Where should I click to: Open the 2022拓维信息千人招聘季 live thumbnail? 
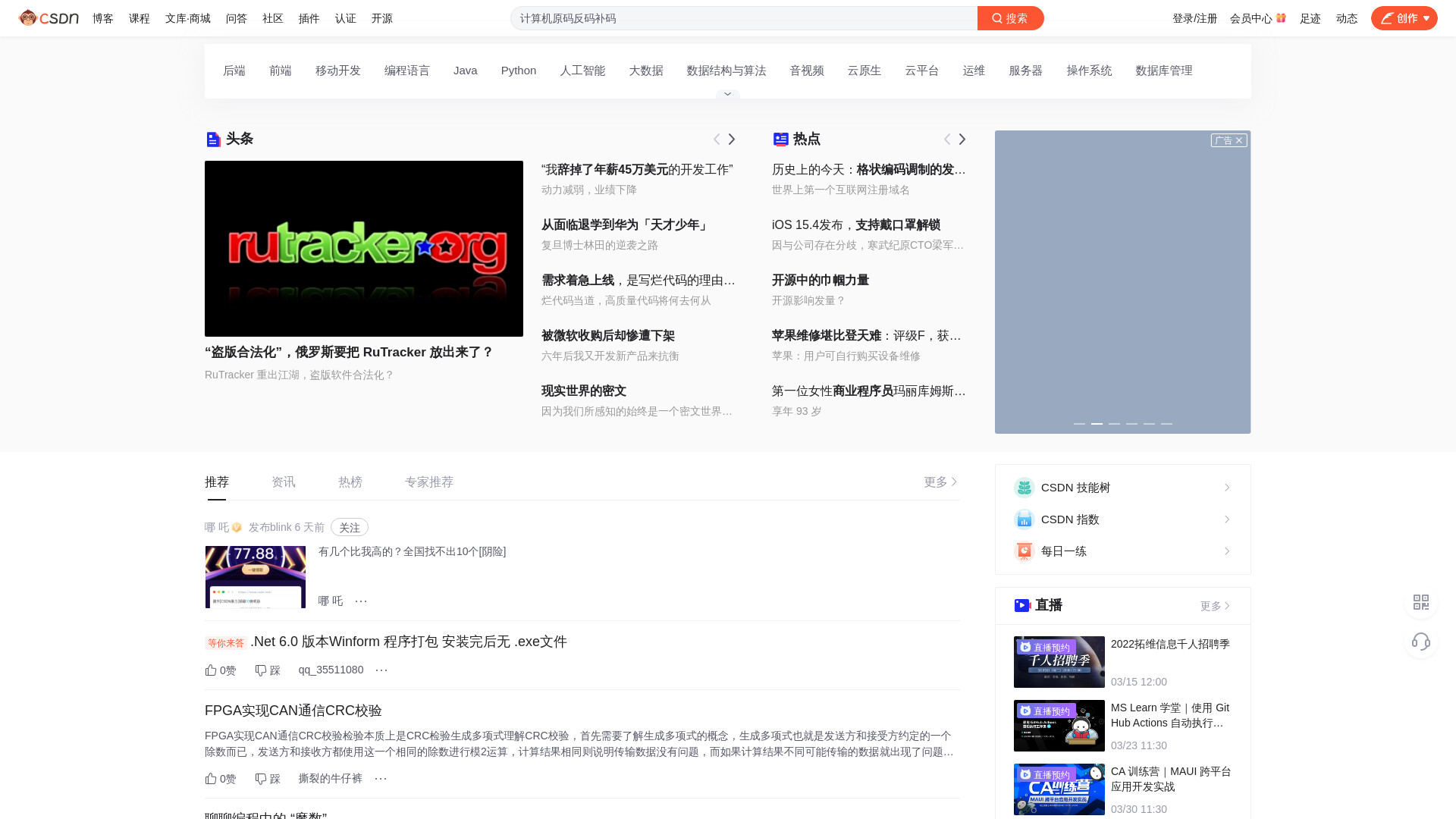click(1059, 662)
